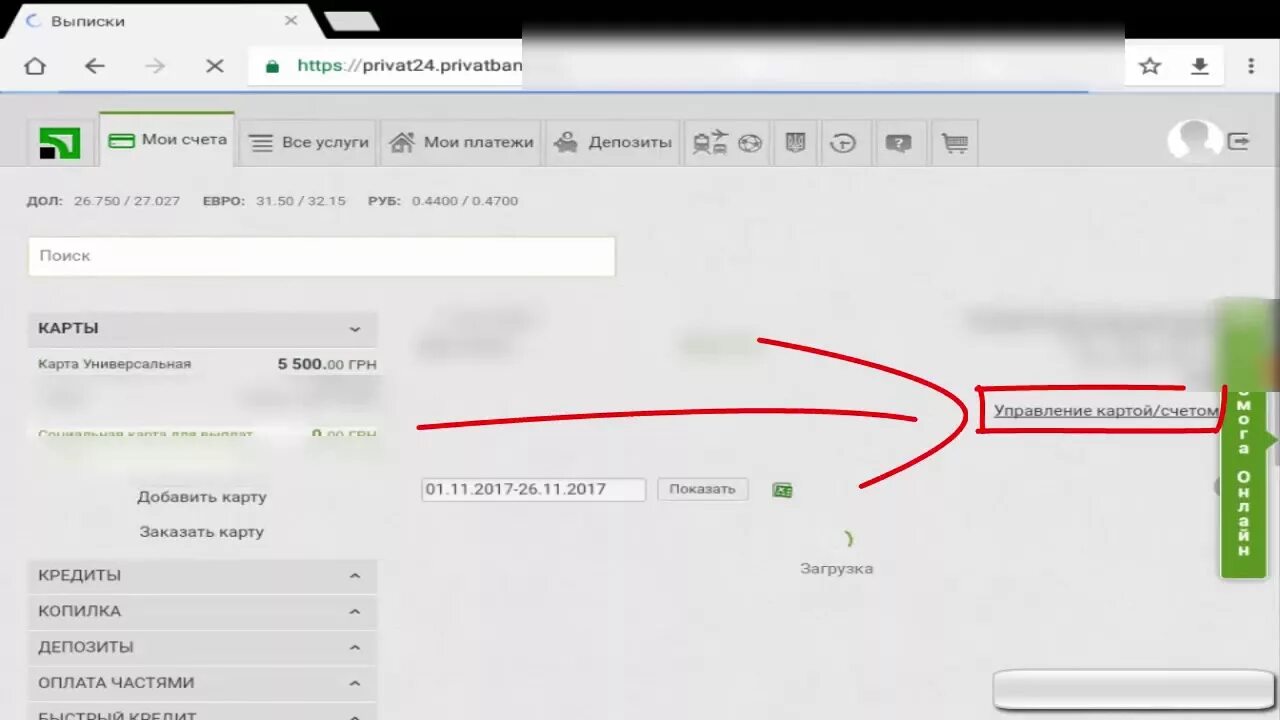Image resolution: width=1280 pixels, height=720 pixels.
Task: Open Управление картой/счетом link
Action: point(1106,411)
